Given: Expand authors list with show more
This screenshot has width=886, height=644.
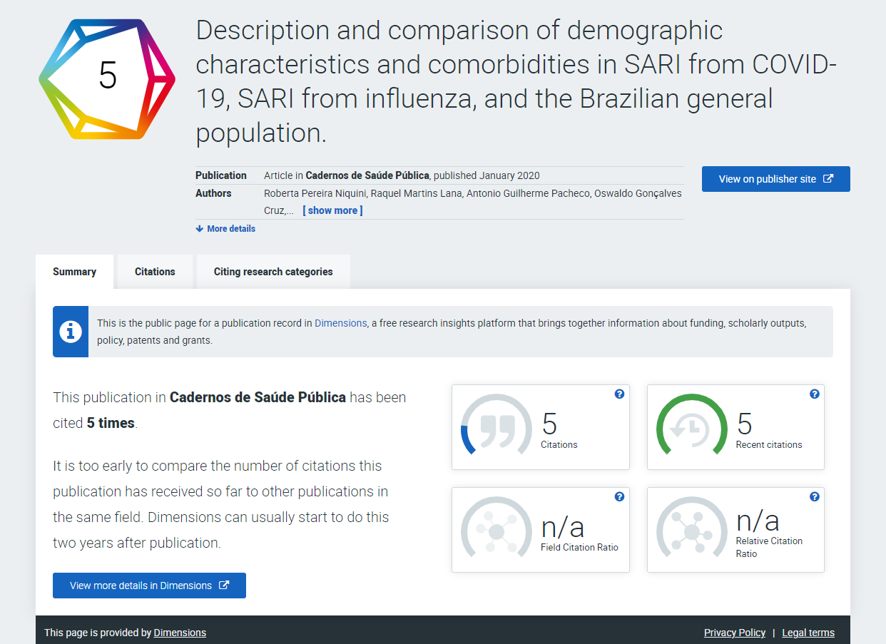Looking at the screenshot, I should coord(333,211).
